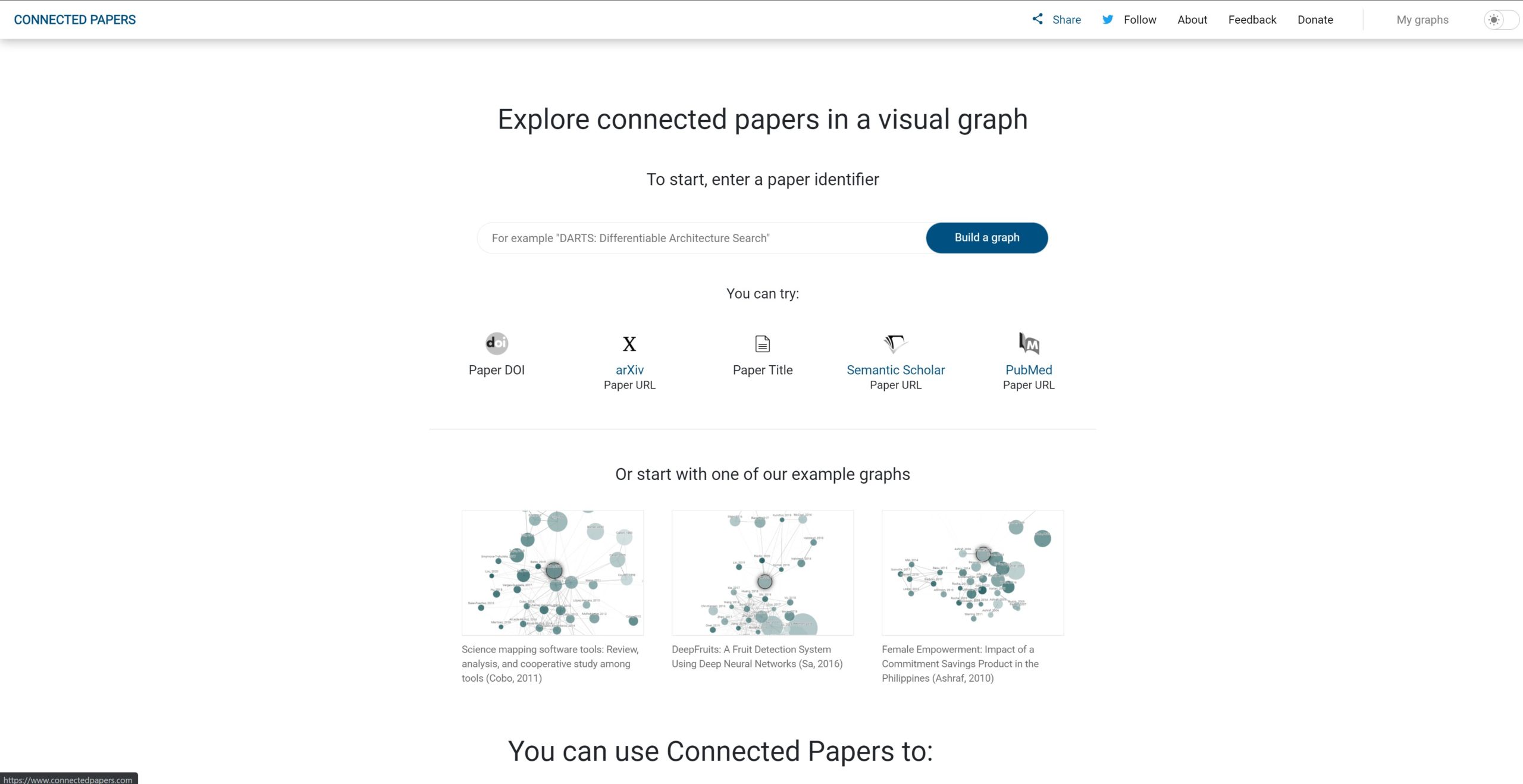1523x784 pixels.
Task: Click the PubMed Paper URL icon
Action: 1028,343
